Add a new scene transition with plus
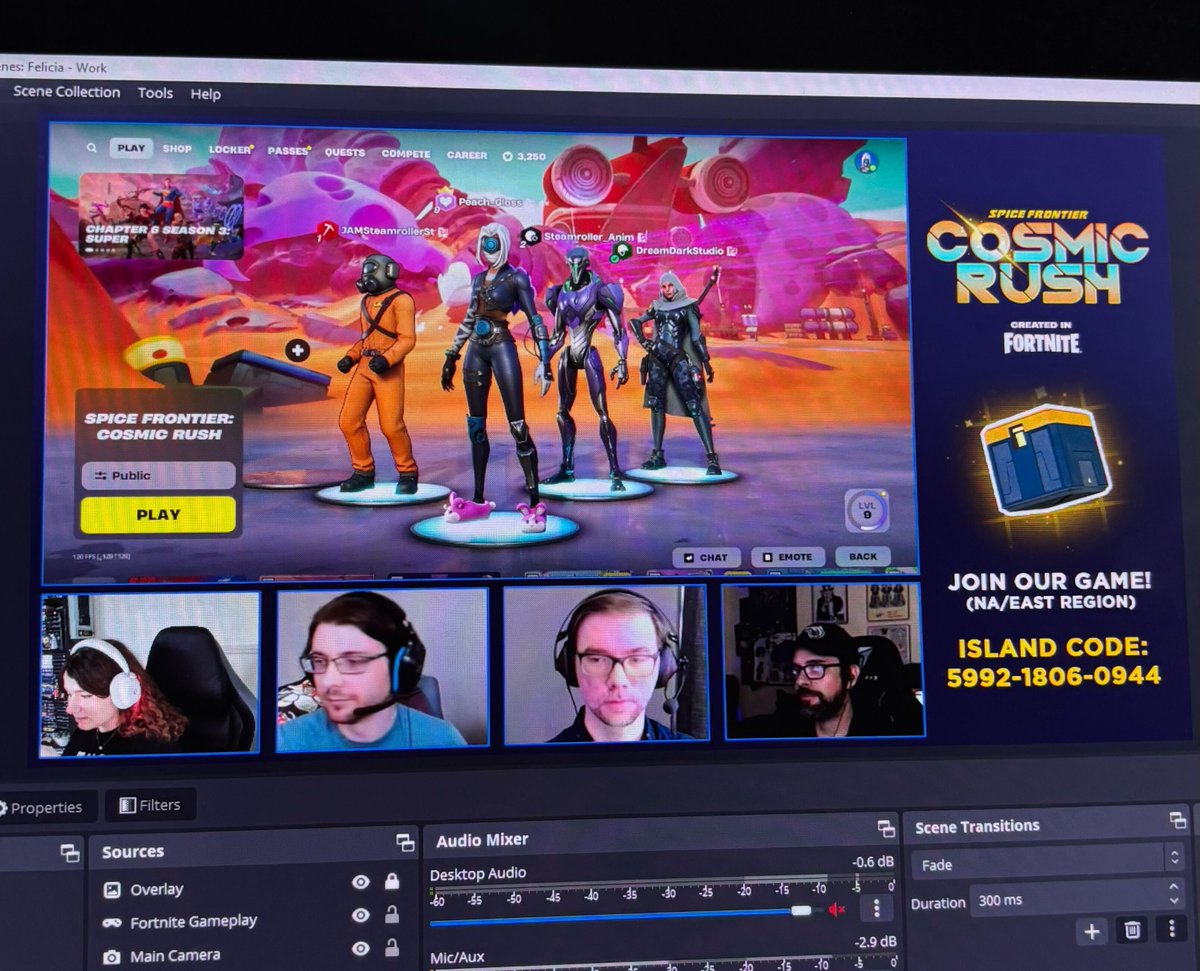Screen dimensions: 1200x971 click(1092, 931)
